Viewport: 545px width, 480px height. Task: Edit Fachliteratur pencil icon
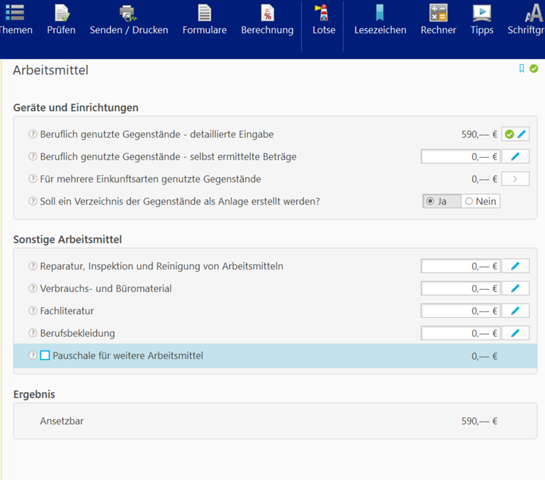coord(515,311)
